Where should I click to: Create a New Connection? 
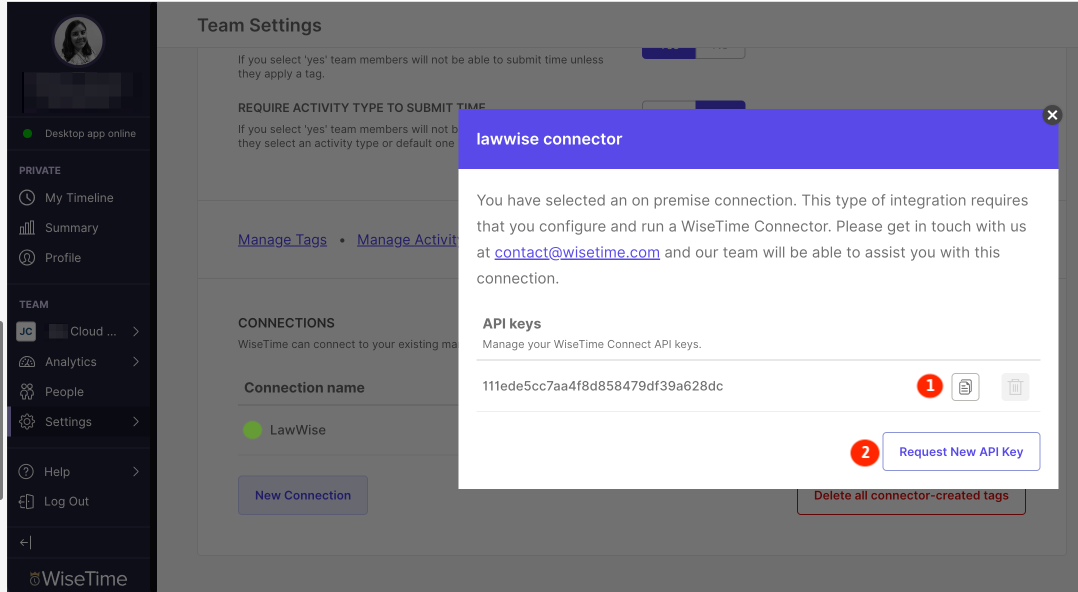pos(302,495)
